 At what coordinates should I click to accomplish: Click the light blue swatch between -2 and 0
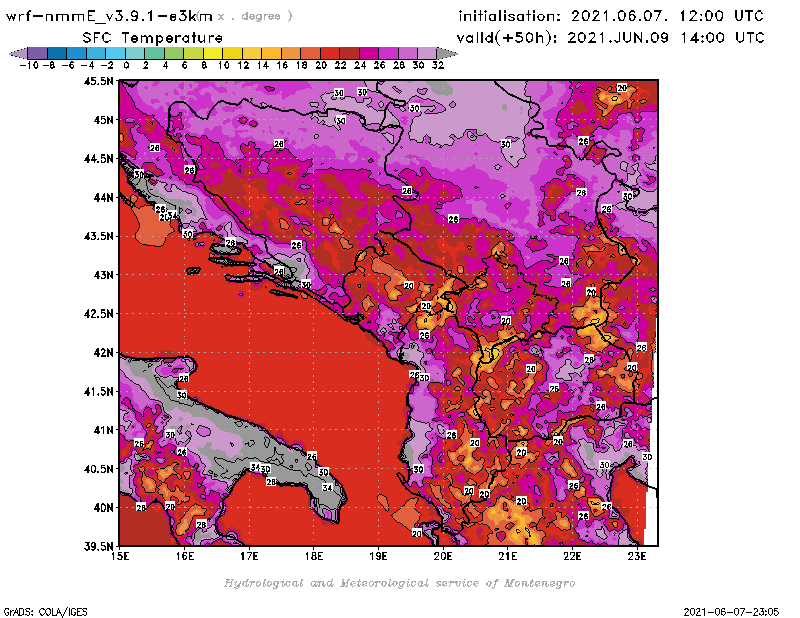114,53
